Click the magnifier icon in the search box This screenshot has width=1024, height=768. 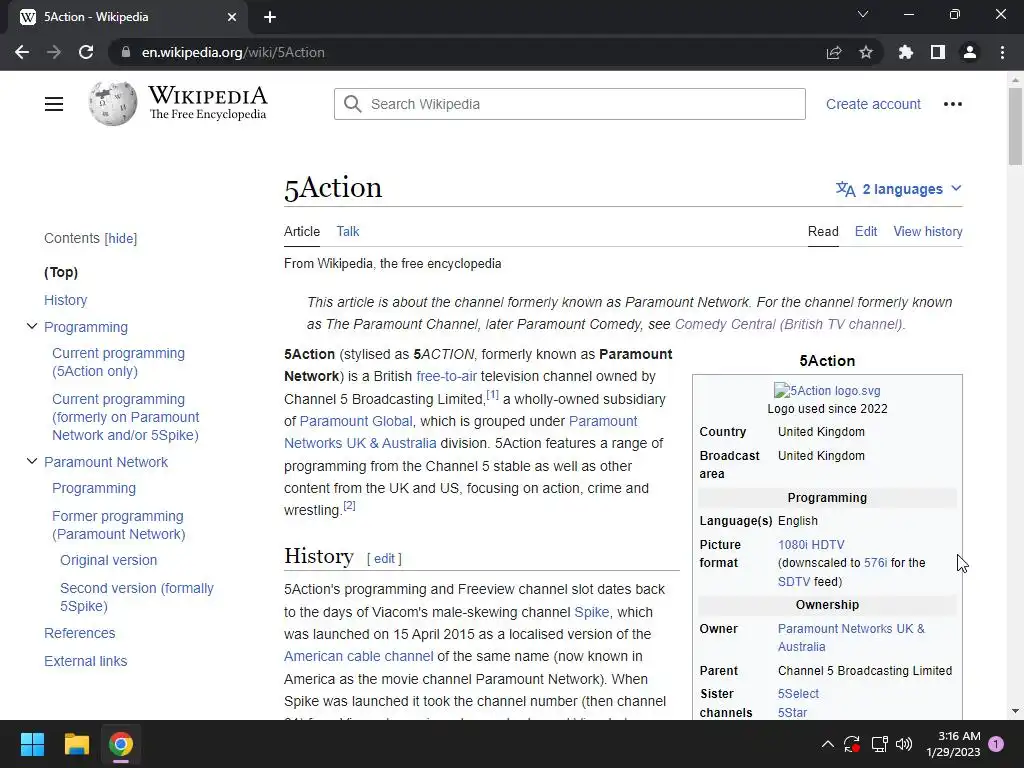[x=353, y=104]
